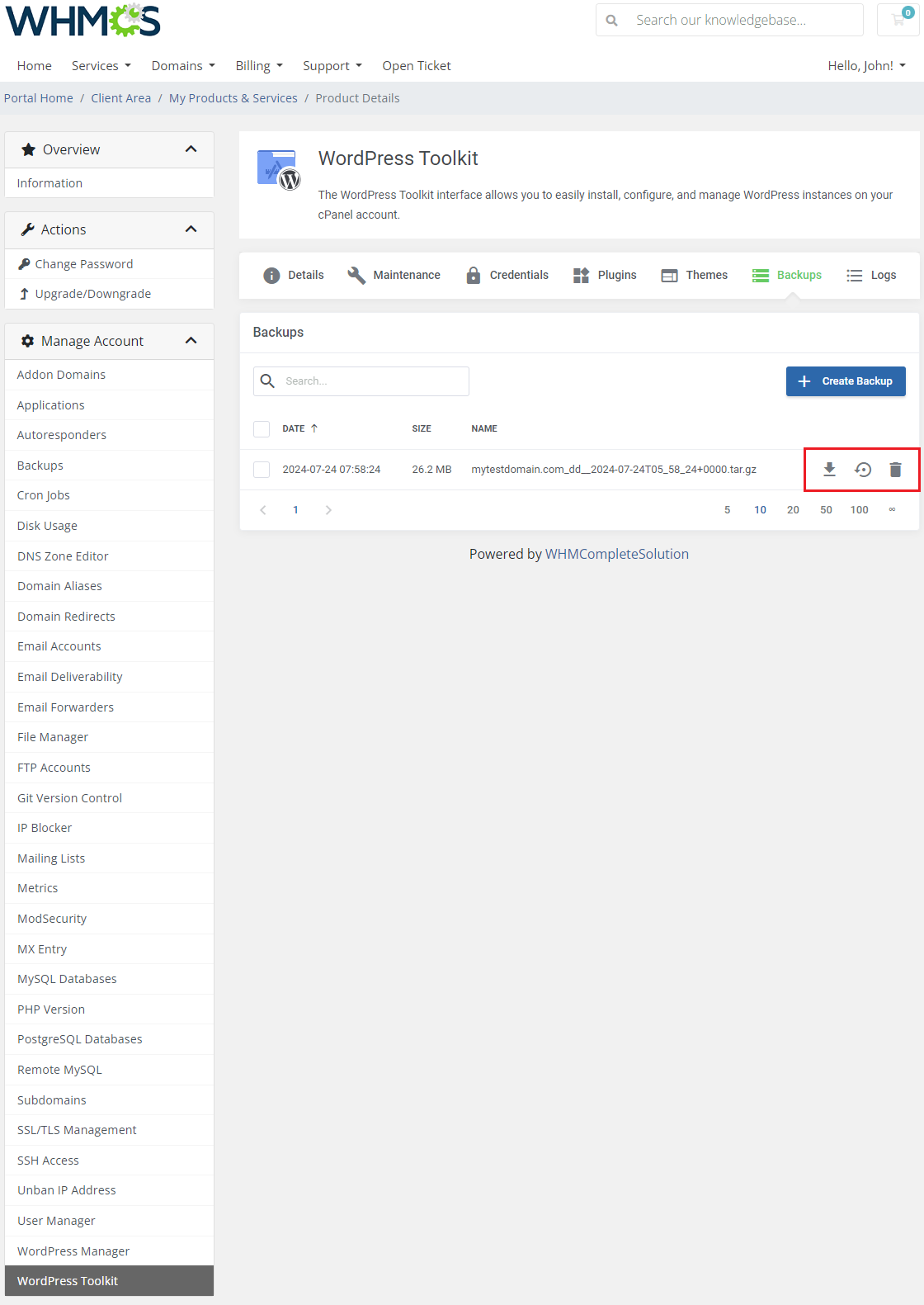Tick the 2024-07-24 backup row checkbox
Image resolution: width=924 pixels, height=1305 pixels.
coord(262,470)
